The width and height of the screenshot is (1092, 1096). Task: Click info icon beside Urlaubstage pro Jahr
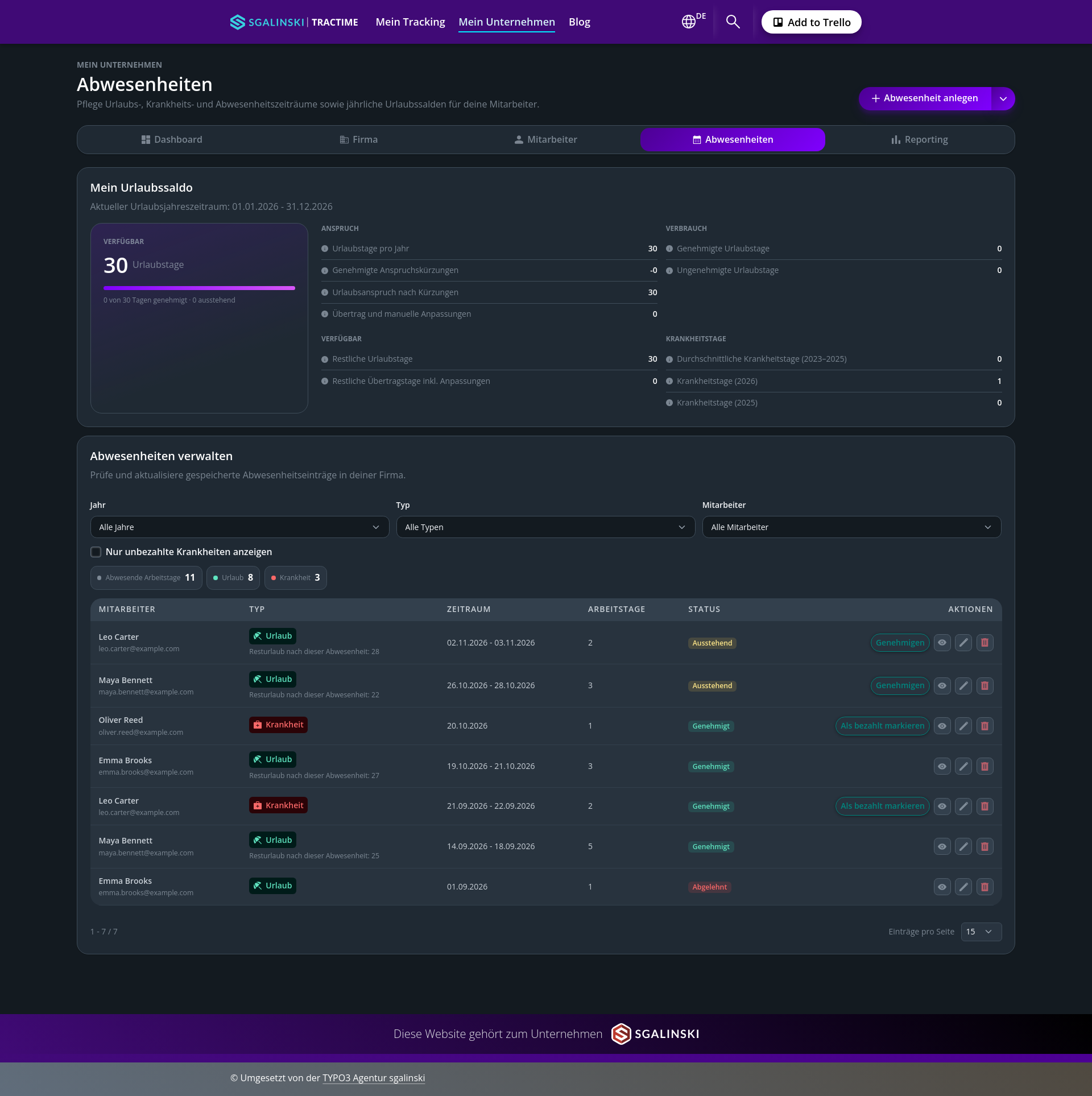pyautogui.click(x=325, y=249)
